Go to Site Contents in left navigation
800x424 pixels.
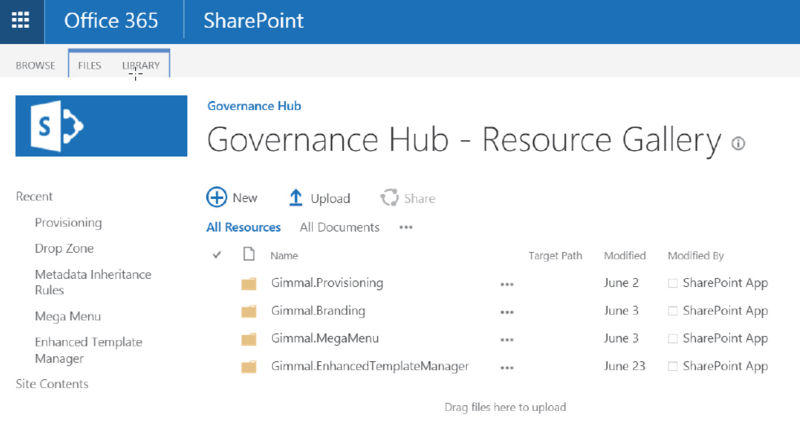[52, 384]
